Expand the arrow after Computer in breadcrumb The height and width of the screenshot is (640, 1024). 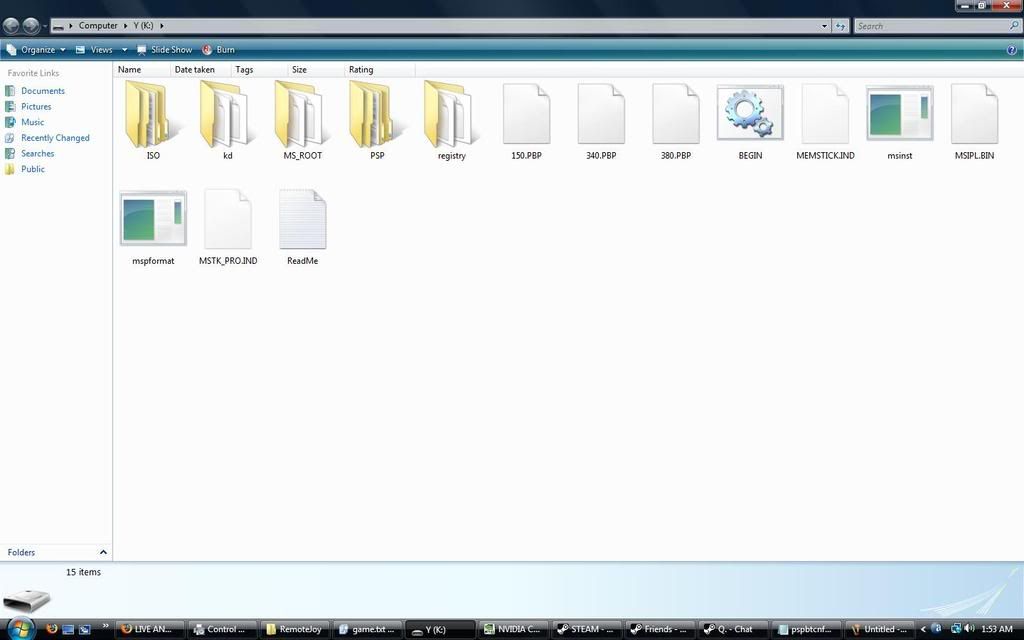(125, 25)
